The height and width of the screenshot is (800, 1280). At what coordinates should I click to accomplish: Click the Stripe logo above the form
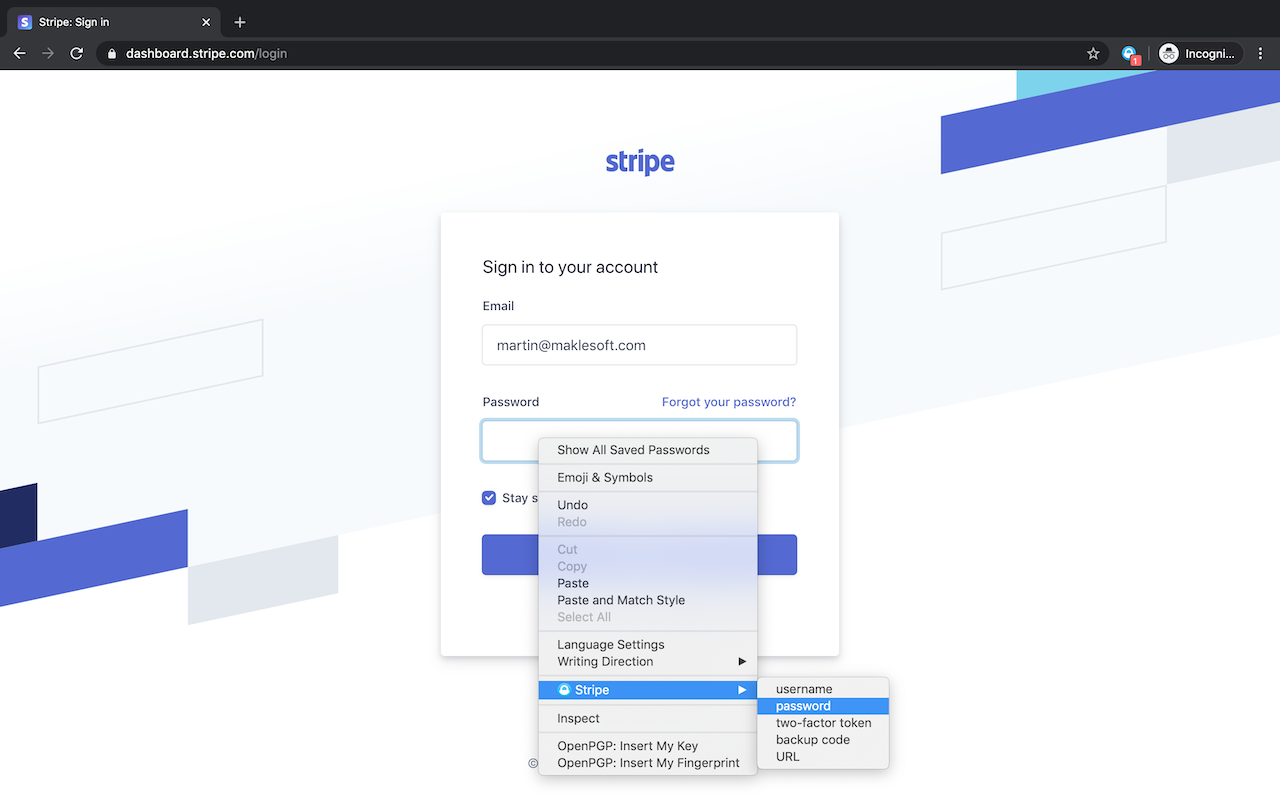(640, 162)
